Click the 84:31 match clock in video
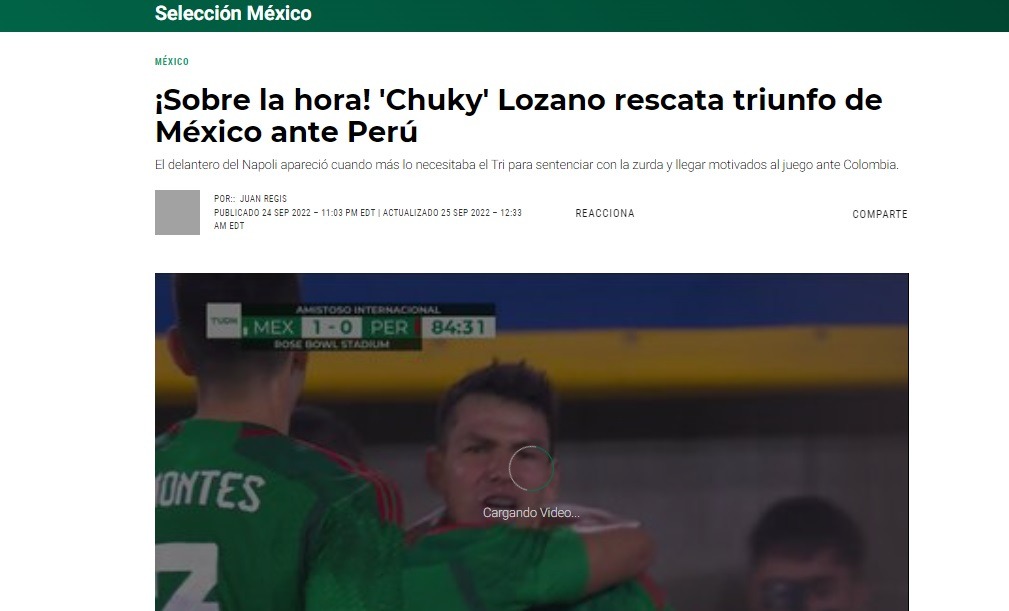Image resolution: width=1009 pixels, height=611 pixels. coord(458,327)
